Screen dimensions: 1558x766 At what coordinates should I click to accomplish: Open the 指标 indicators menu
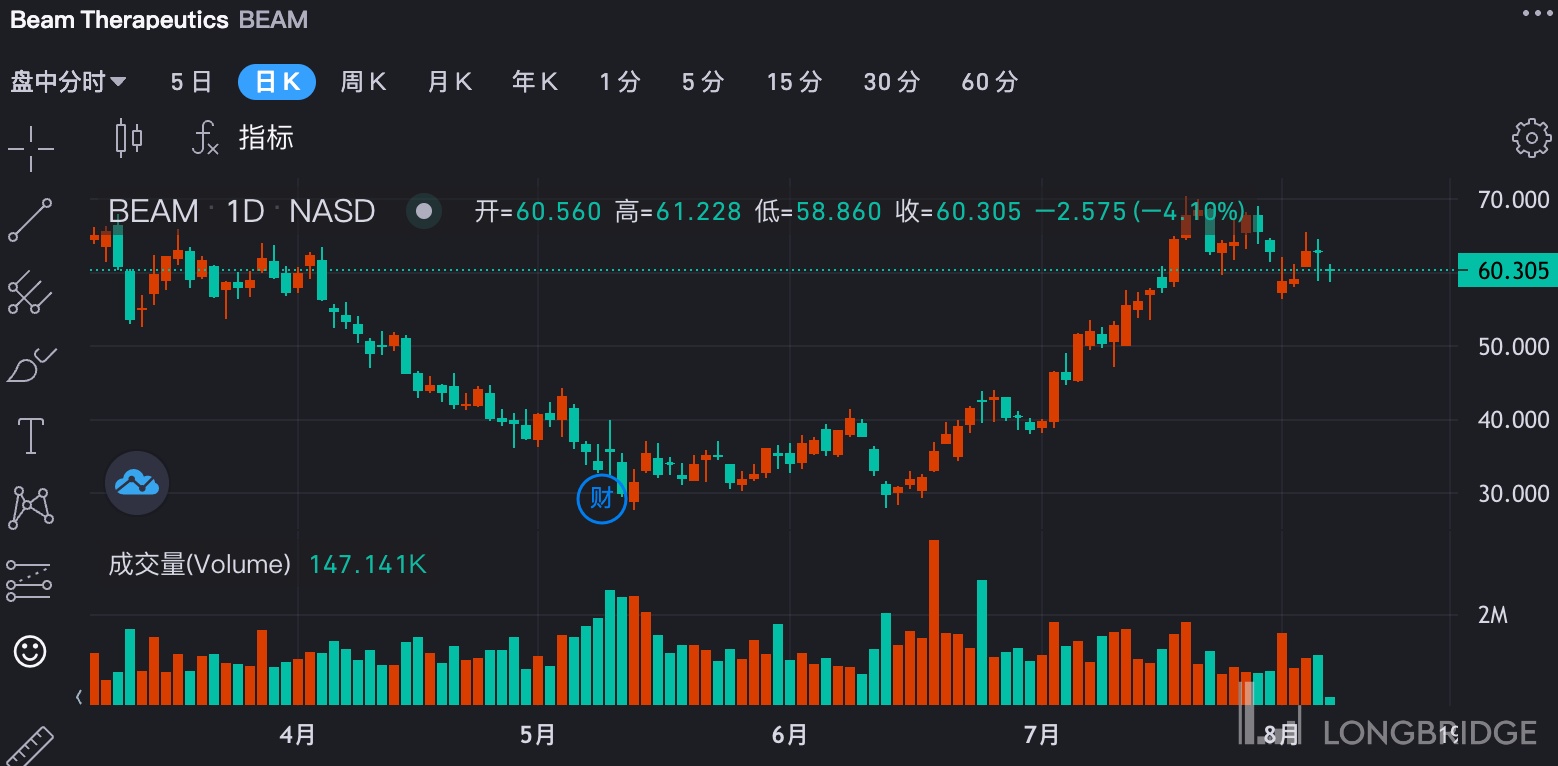coord(243,138)
